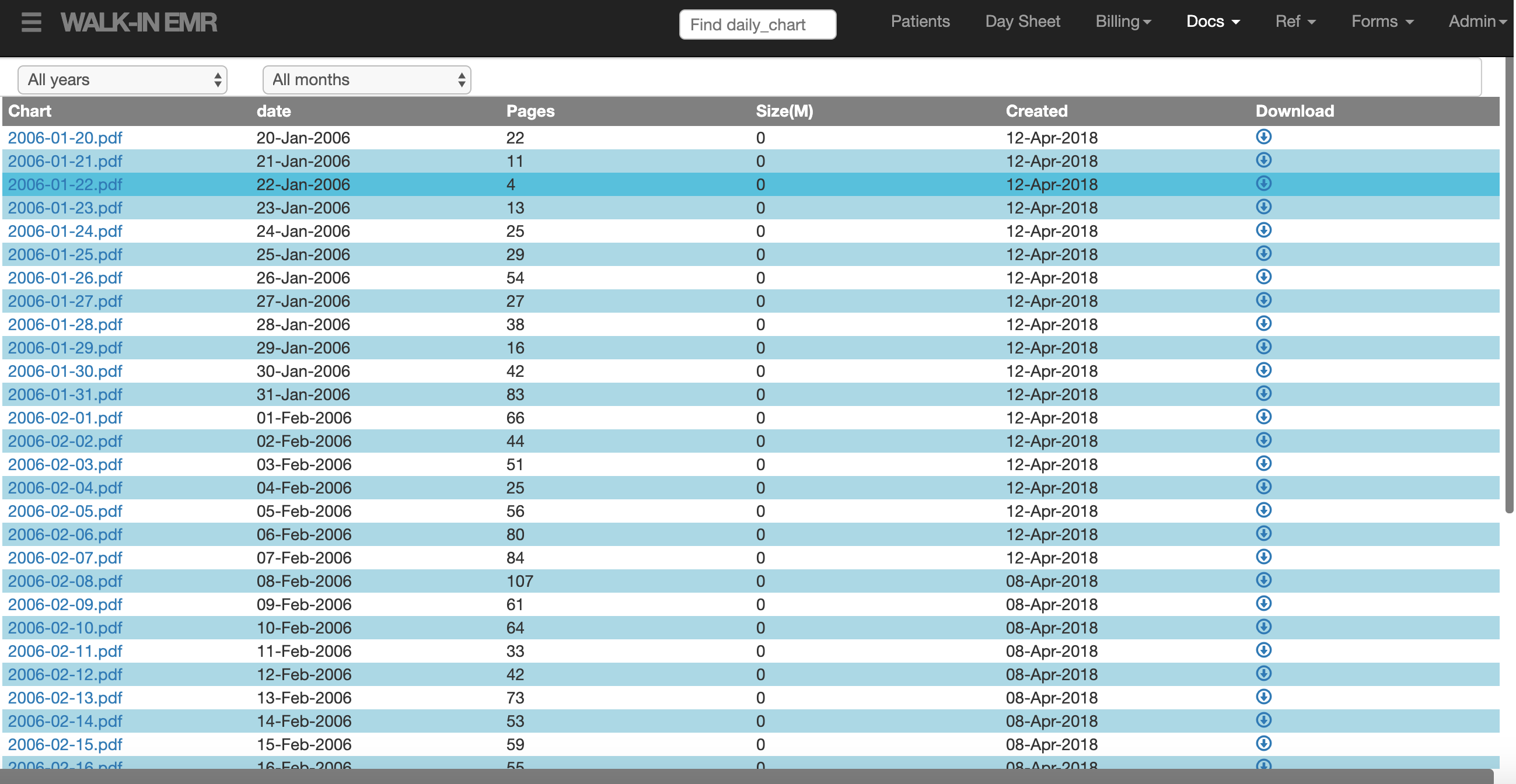This screenshot has width=1516, height=784.
Task: Click the Pages column header
Action: tap(530, 111)
